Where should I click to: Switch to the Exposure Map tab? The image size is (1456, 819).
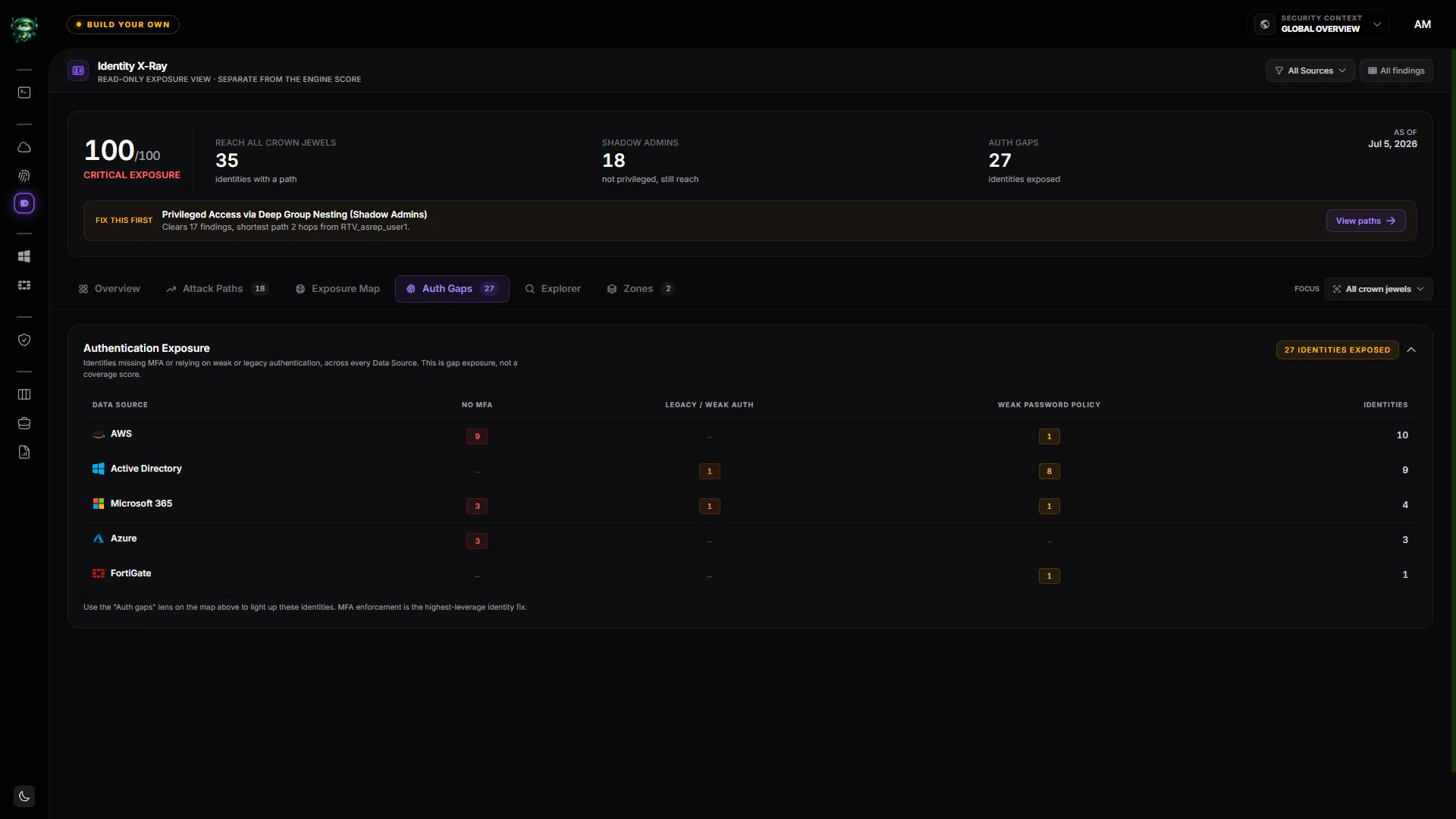(x=337, y=289)
